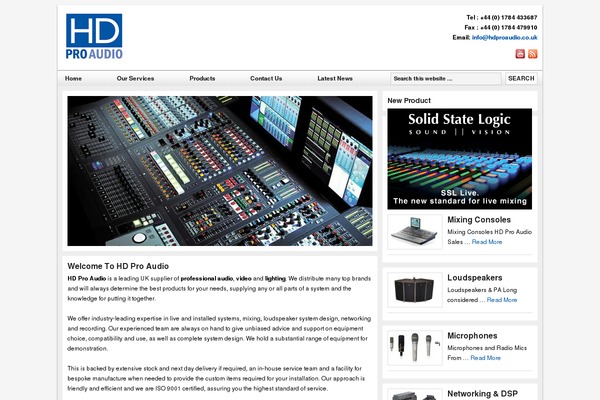Click the New Product heading
Viewport: 600px width, 400px height.
409,100
